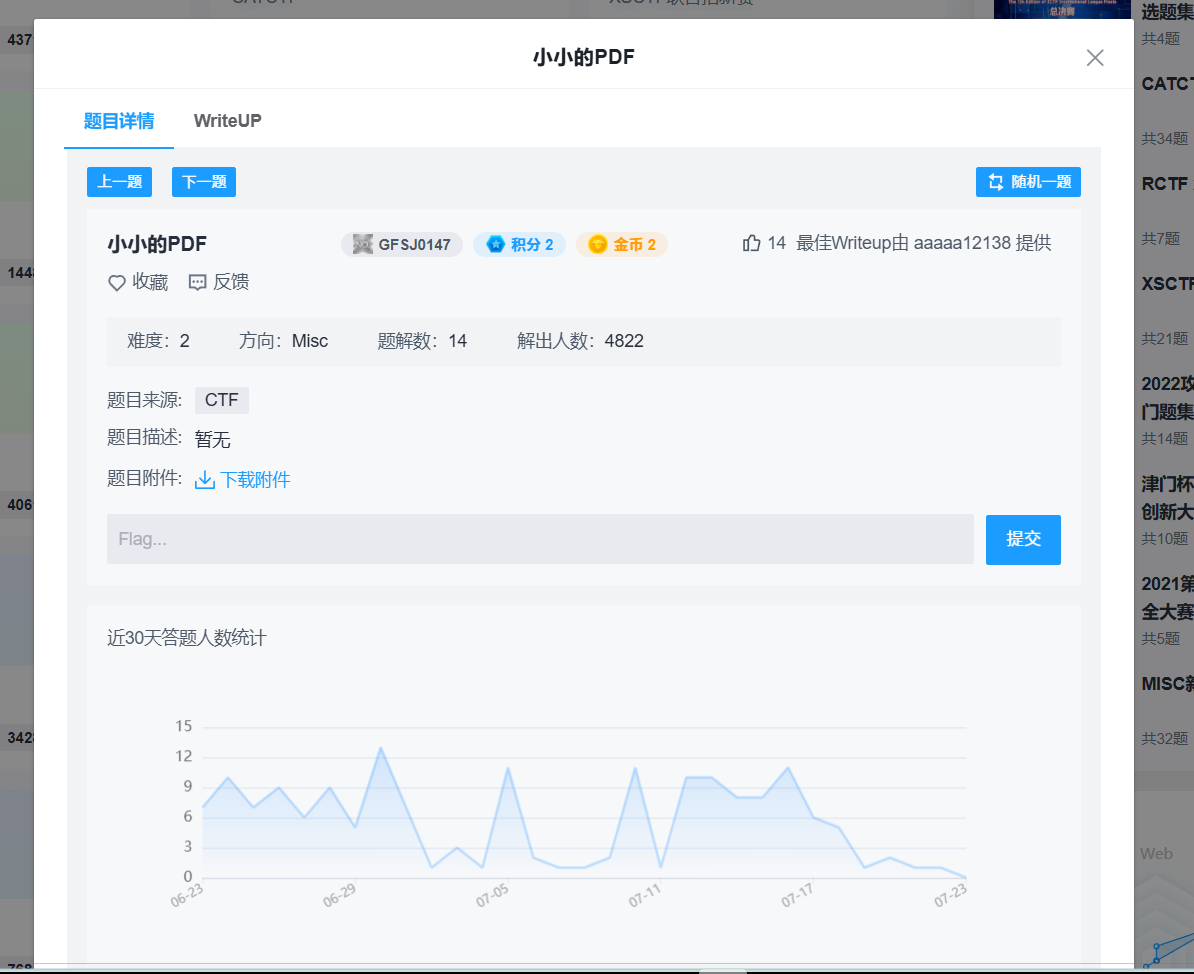Close the 小小的PDF dialog
The image size is (1194, 974).
point(1095,58)
